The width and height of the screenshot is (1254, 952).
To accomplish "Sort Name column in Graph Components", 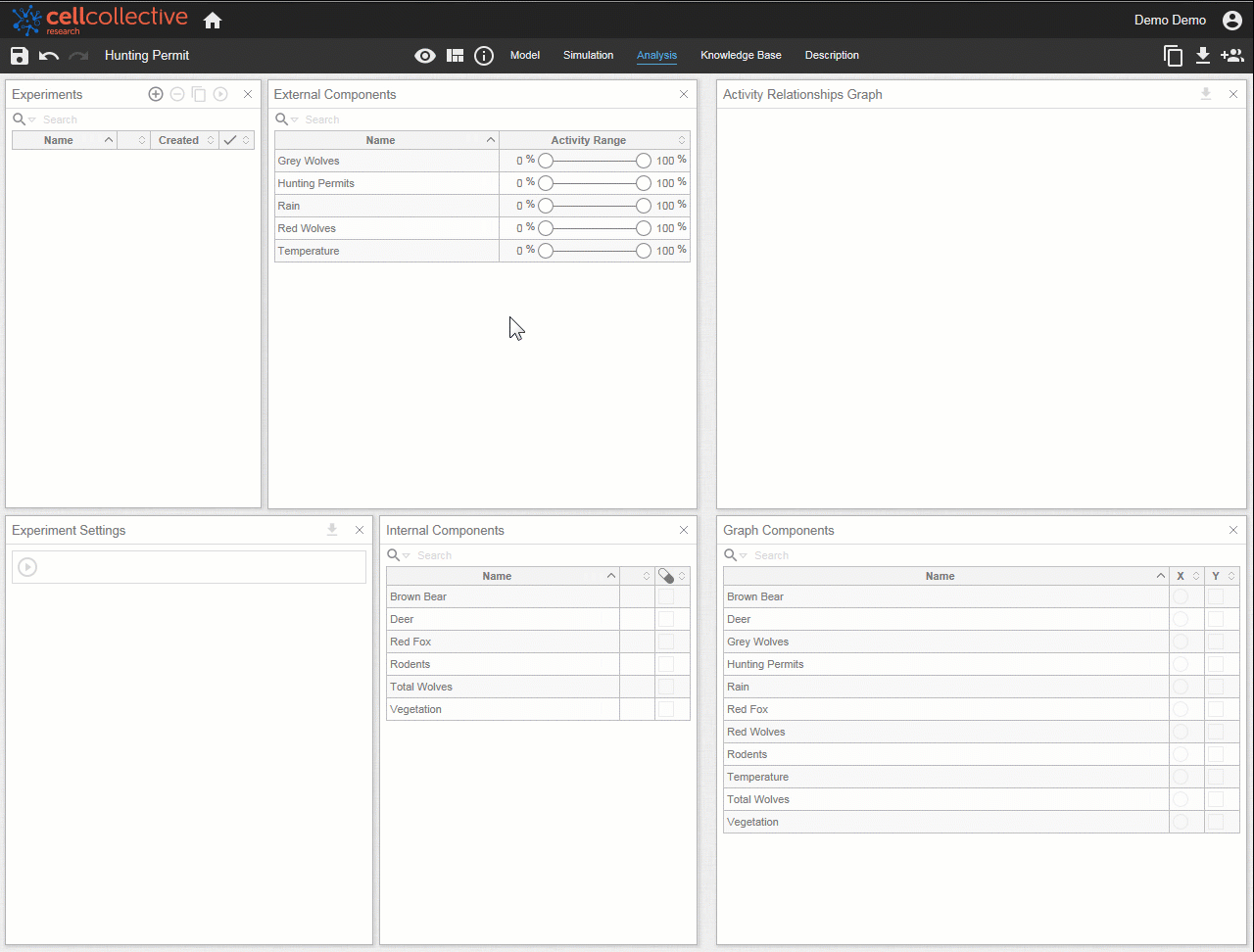I will [1161, 576].
